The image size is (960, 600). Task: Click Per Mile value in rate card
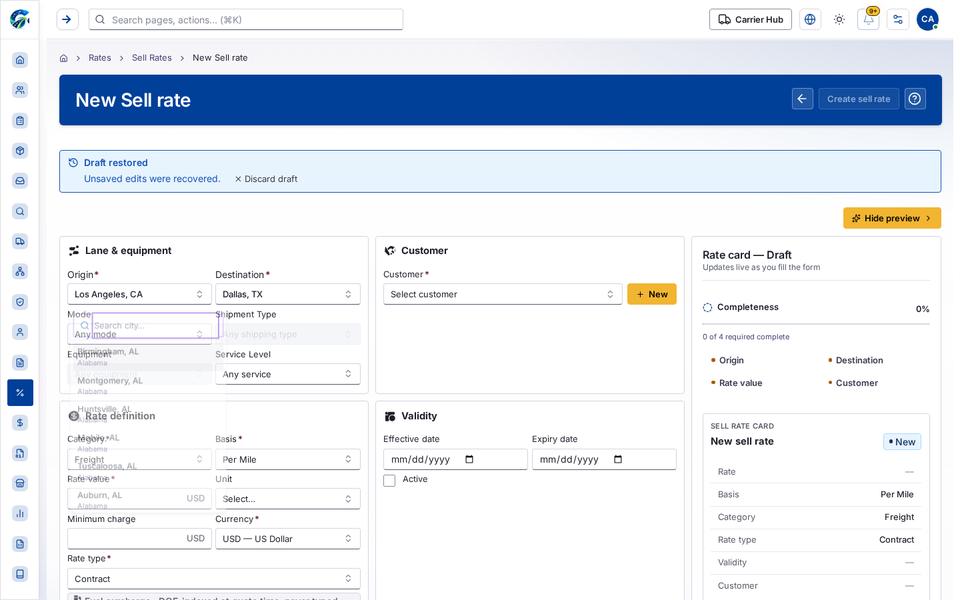(x=896, y=495)
